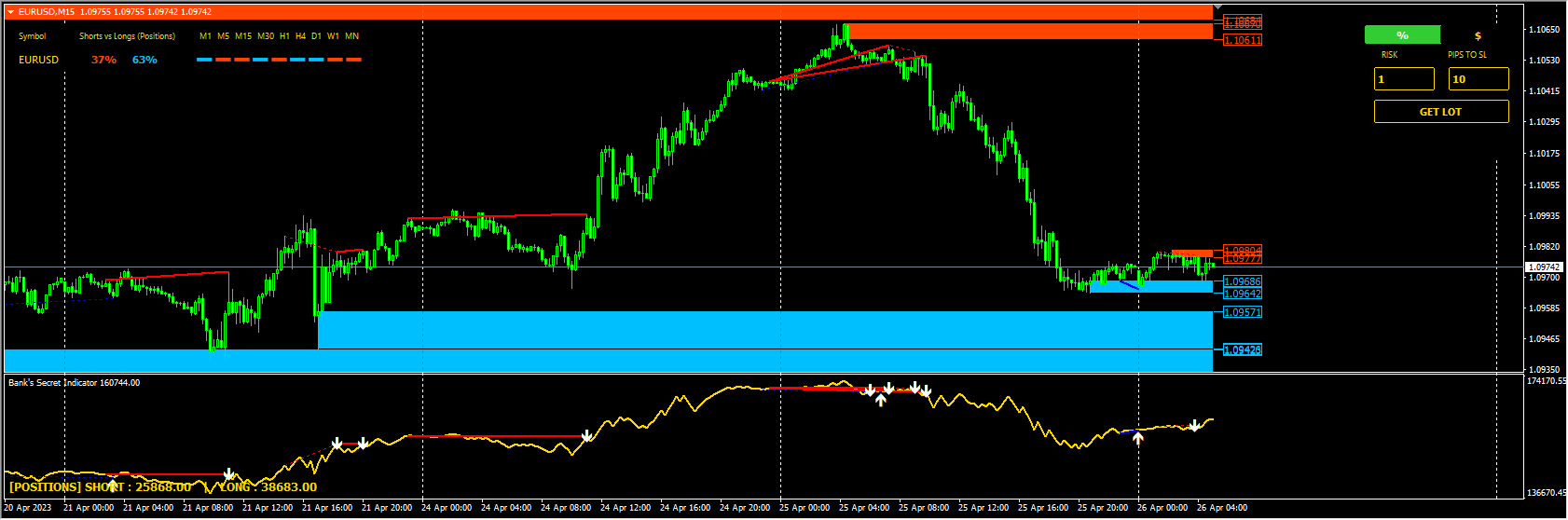Select the MN timeframe label
Image resolution: width=1568 pixels, height=520 pixels.
coord(351,36)
